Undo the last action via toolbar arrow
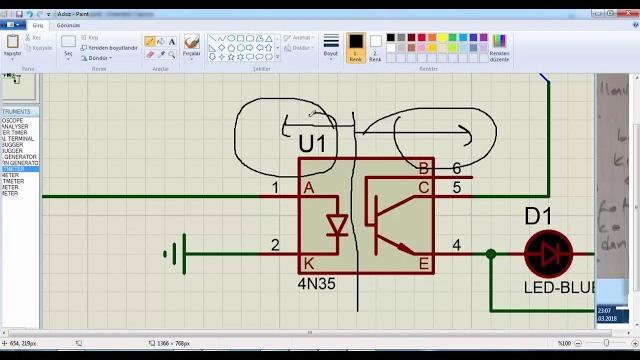Viewport: 640px width, 360px height. (x=30, y=14)
